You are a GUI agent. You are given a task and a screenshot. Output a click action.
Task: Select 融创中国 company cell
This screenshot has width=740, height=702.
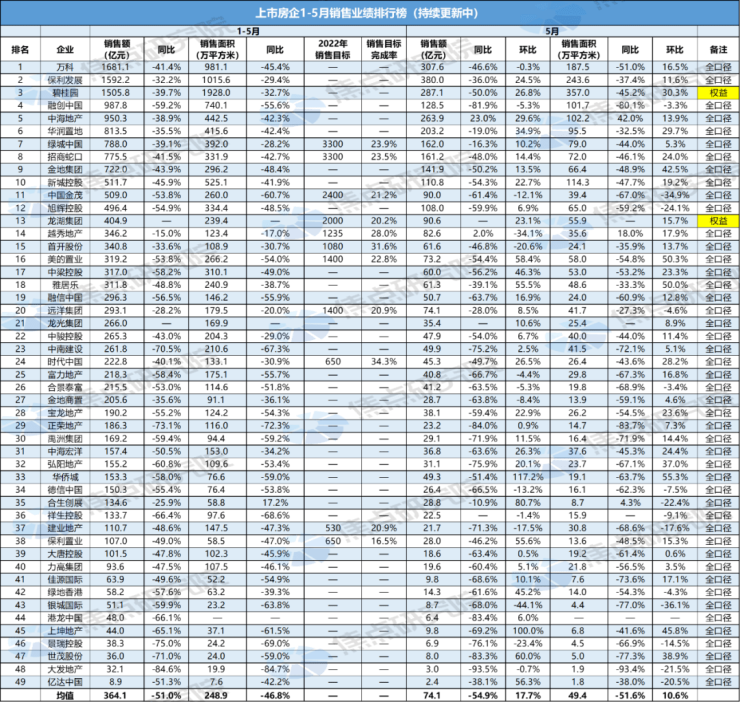65,105
